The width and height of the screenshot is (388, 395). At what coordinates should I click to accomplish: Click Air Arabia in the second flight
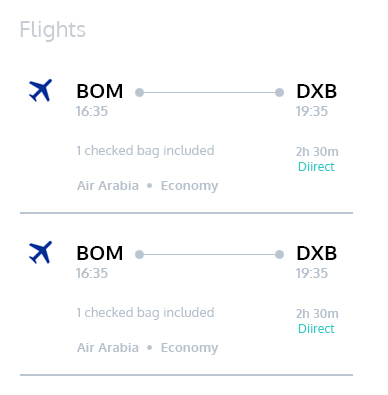point(108,348)
